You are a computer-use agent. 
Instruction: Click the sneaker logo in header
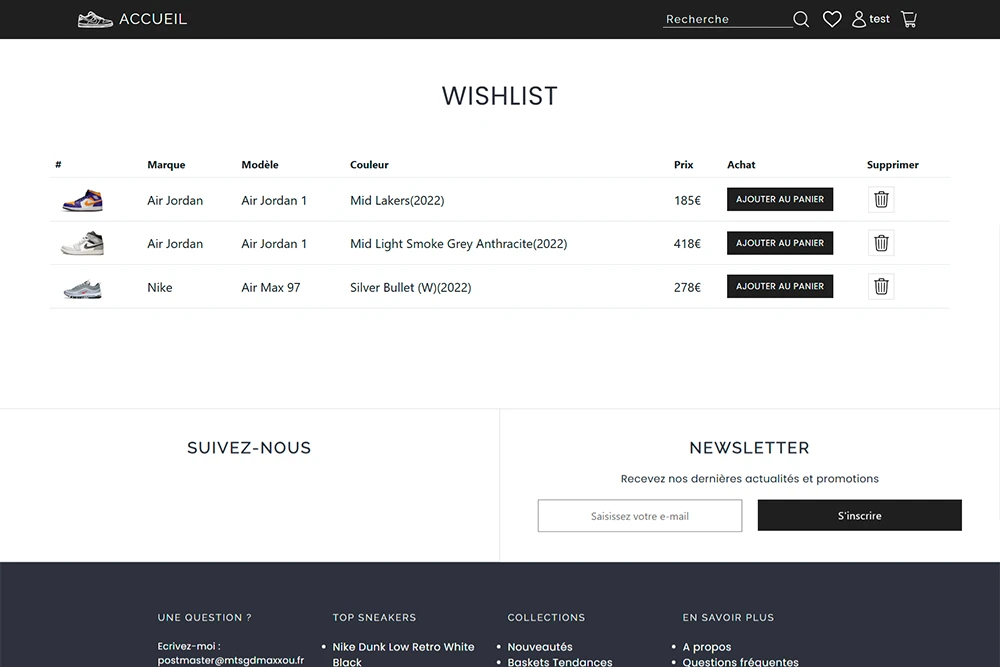pos(95,19)
